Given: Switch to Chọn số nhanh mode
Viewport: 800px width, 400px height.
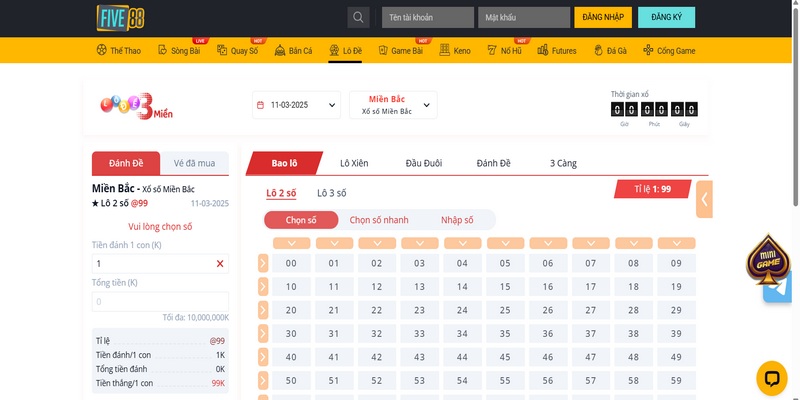Looking at the screenshot, I should click(379, 220).
